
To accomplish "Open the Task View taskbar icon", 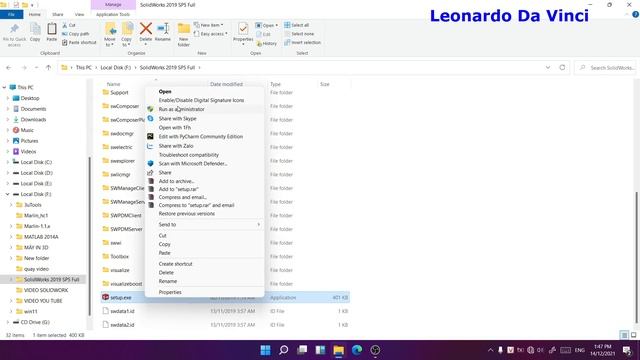I will point(302,350).
